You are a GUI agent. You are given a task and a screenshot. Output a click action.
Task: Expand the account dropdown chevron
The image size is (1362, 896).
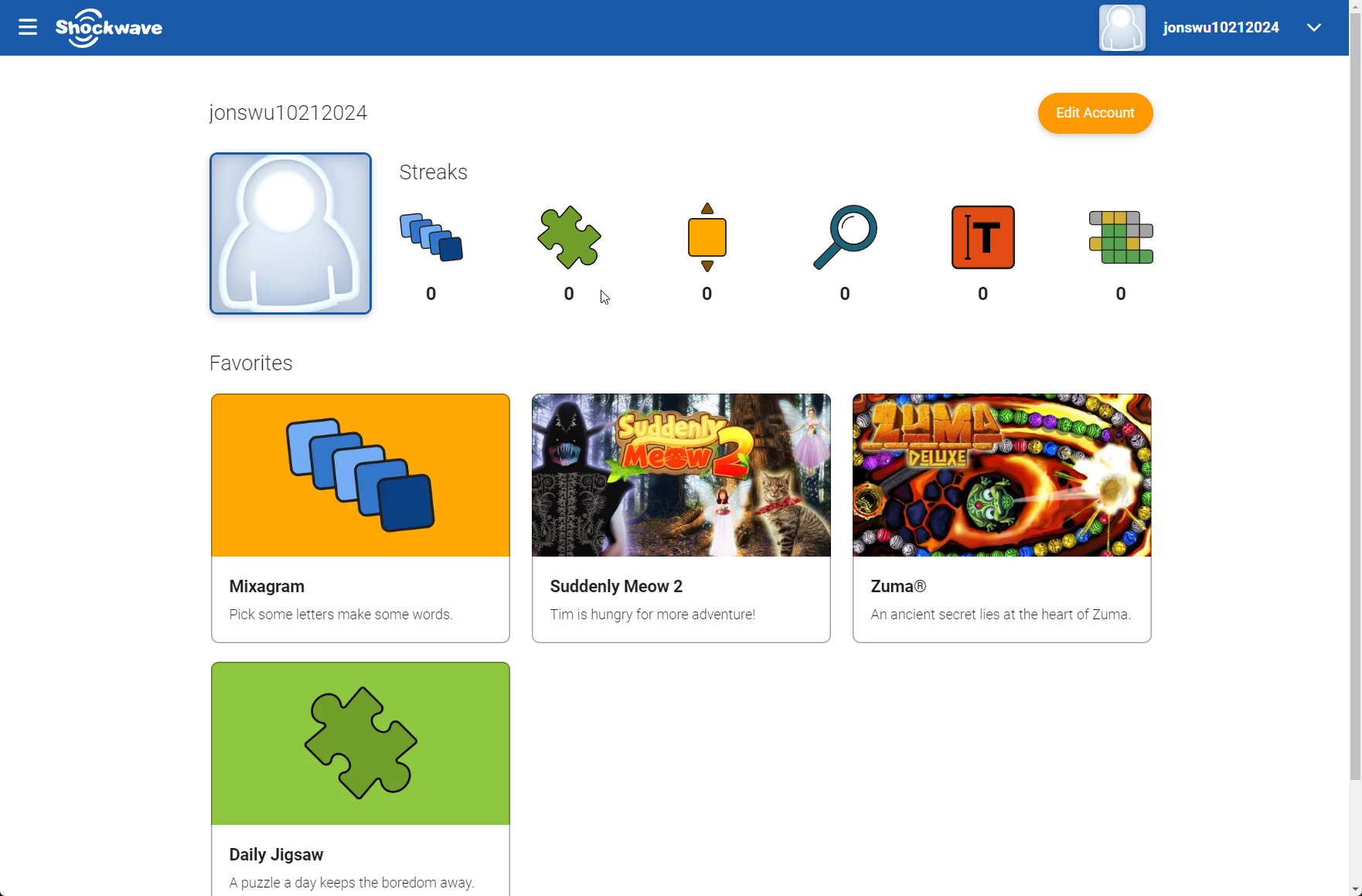click(x=1313, y=28)
